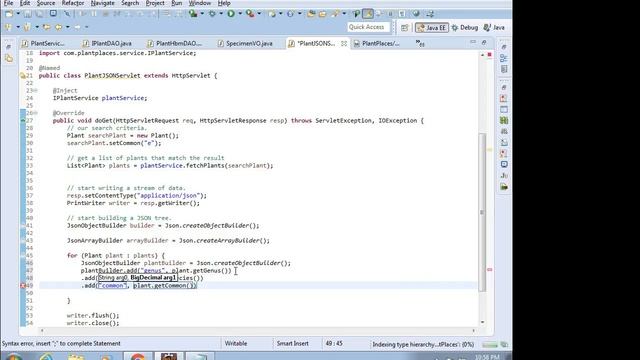The width and height of the screenshot is (640, 360).
Task: Open the Source menu
Action: point(46,3)
